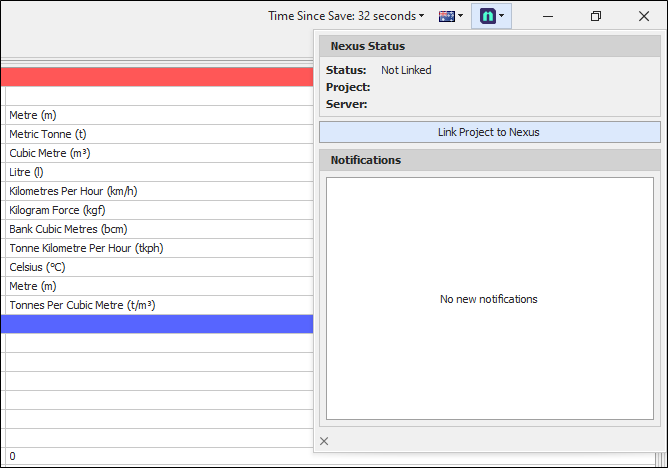Select Kilometres Per Hour (km/h) row

pyautogui.click(x=73, y=191)
